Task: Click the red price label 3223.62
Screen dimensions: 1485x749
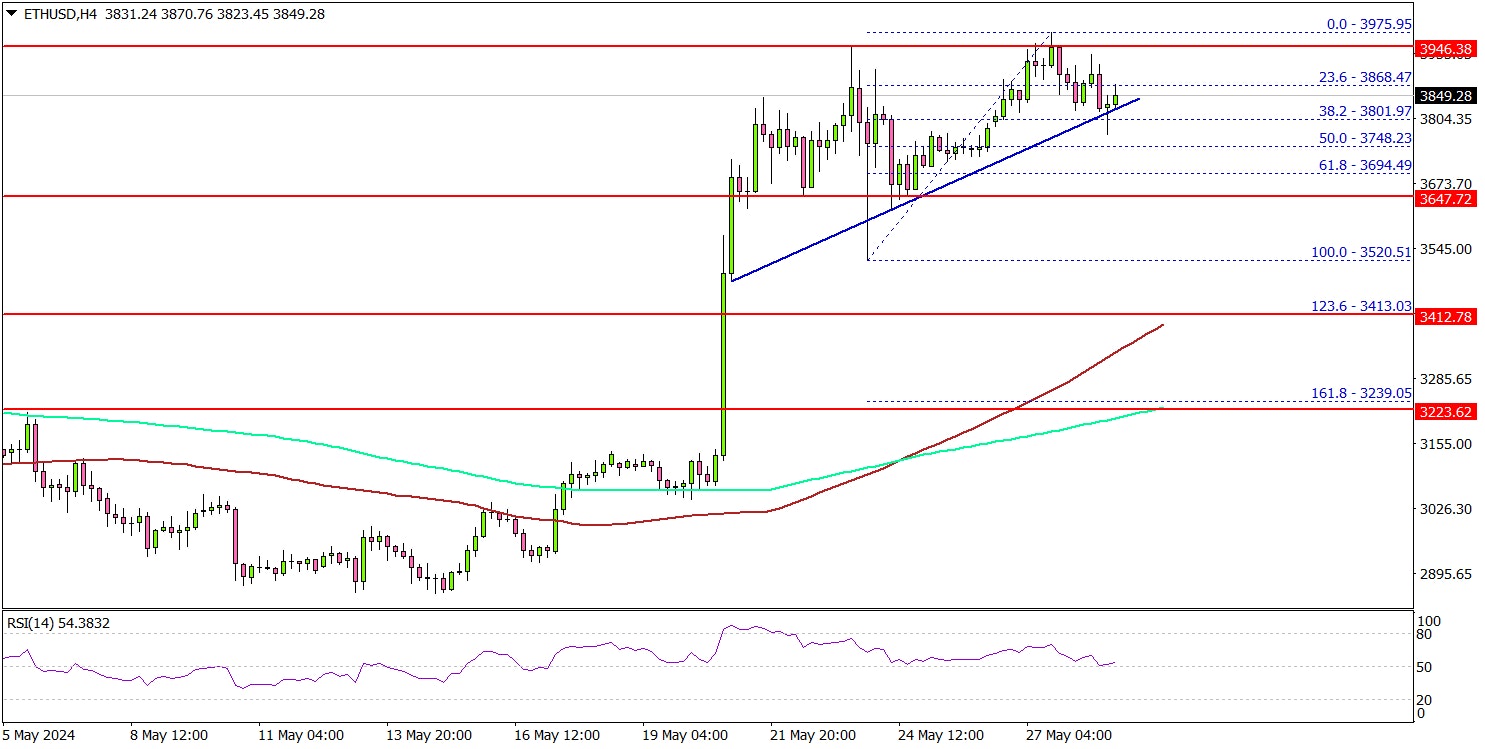Action: (1446, 411)
